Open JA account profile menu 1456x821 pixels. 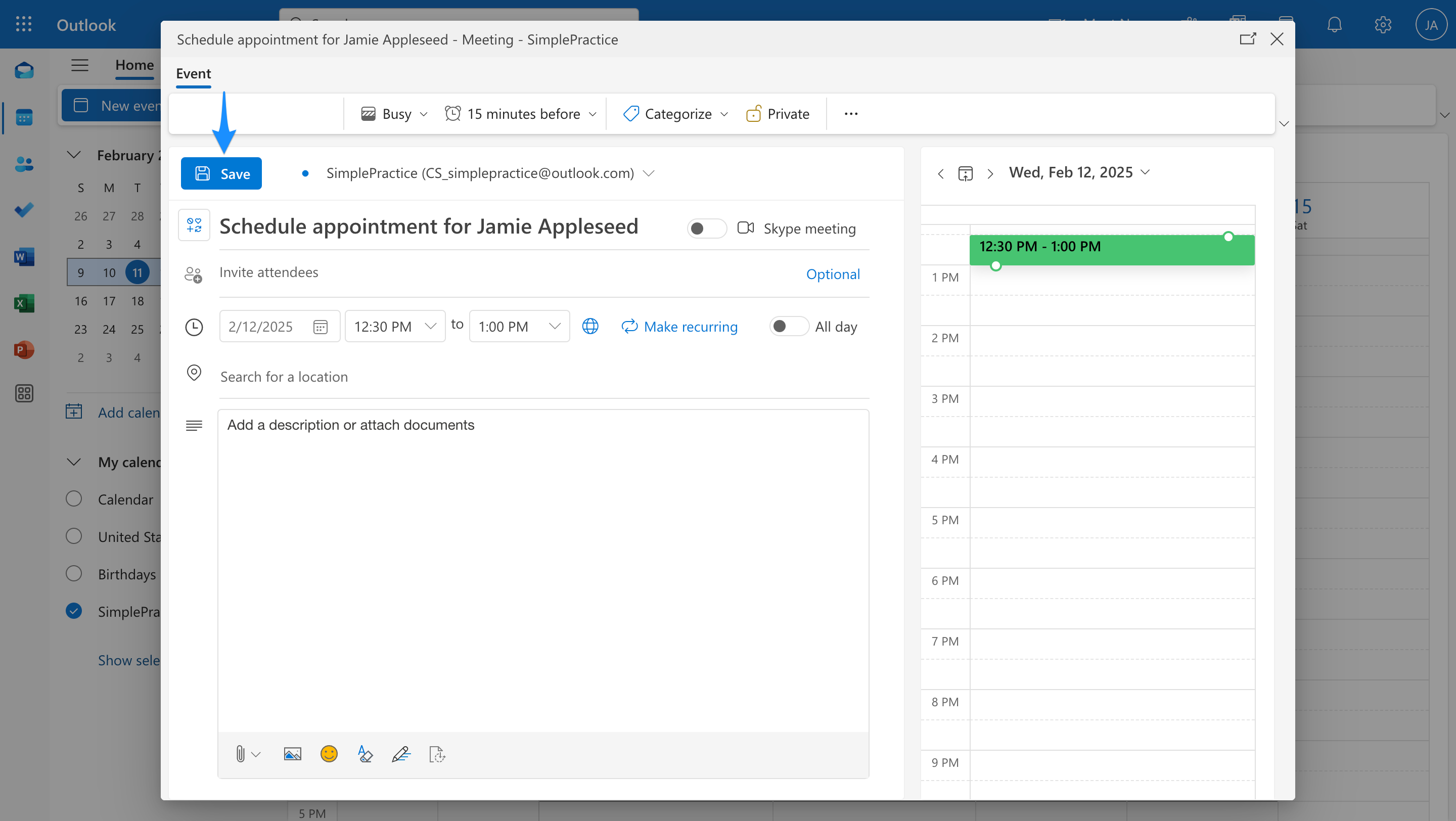pyautogui.click(x=1431, y=25)
